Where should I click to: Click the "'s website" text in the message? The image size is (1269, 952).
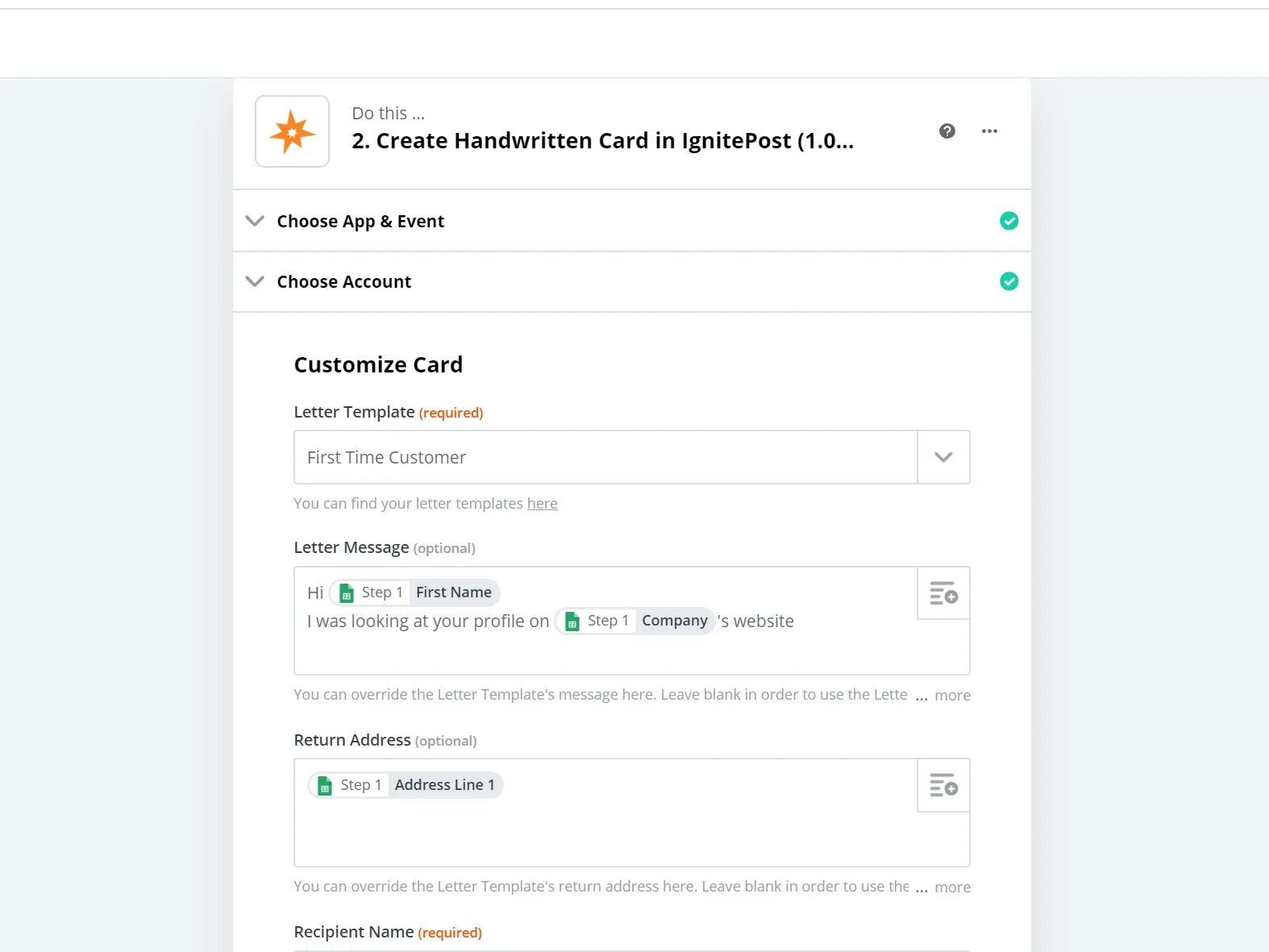pyautogui.click(x=756, y=622)
